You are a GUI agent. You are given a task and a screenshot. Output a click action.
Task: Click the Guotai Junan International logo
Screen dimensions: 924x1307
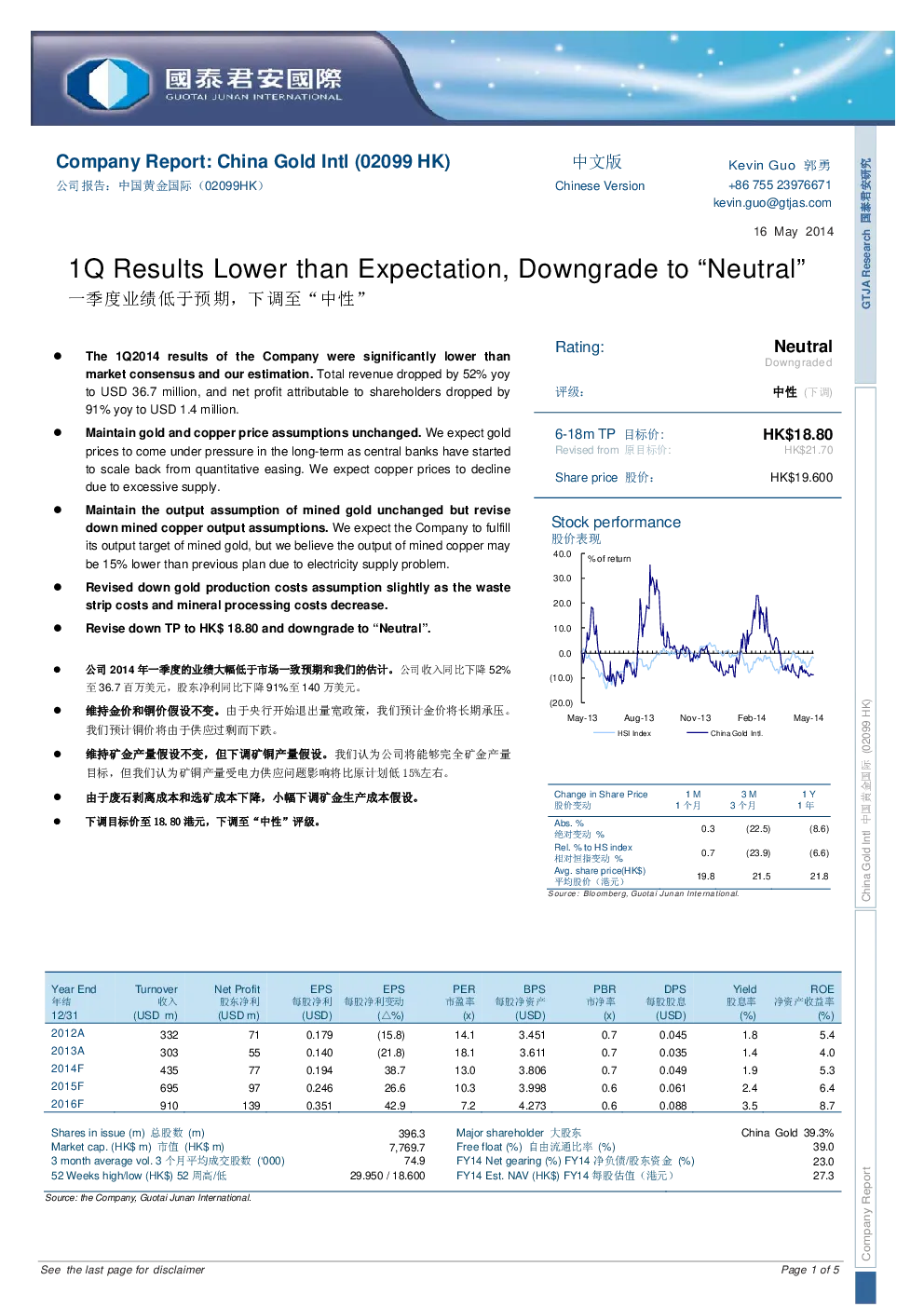(204, 83)
